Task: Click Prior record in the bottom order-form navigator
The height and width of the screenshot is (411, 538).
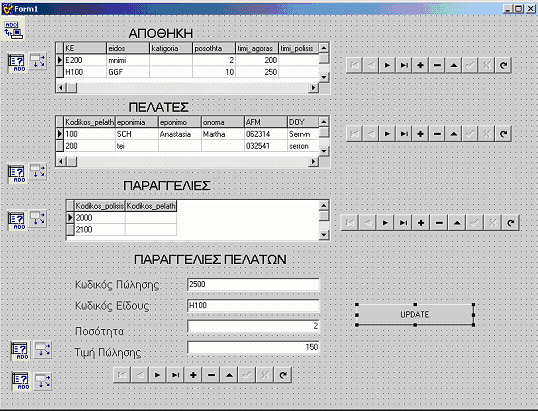Action: 140,375
